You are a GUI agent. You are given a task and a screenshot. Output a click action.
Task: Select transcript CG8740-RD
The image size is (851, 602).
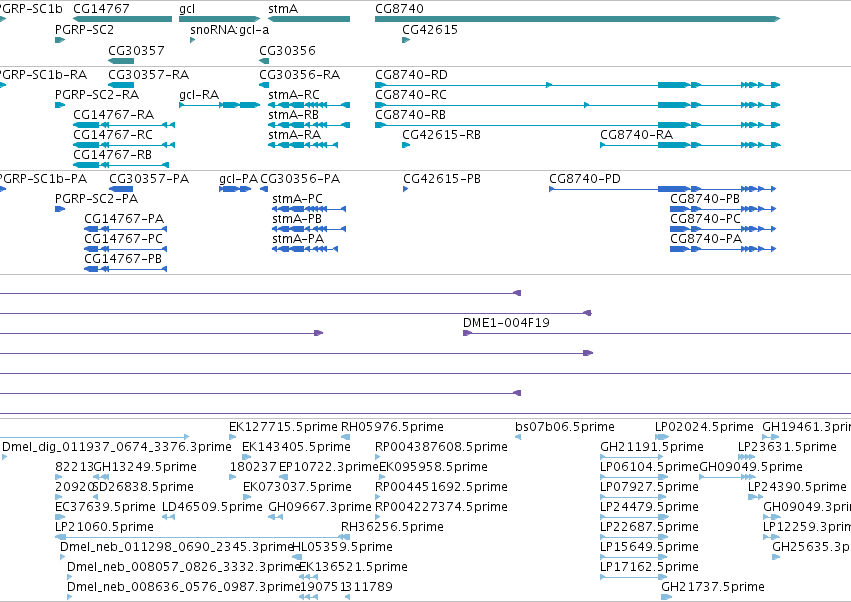[577, 85]
